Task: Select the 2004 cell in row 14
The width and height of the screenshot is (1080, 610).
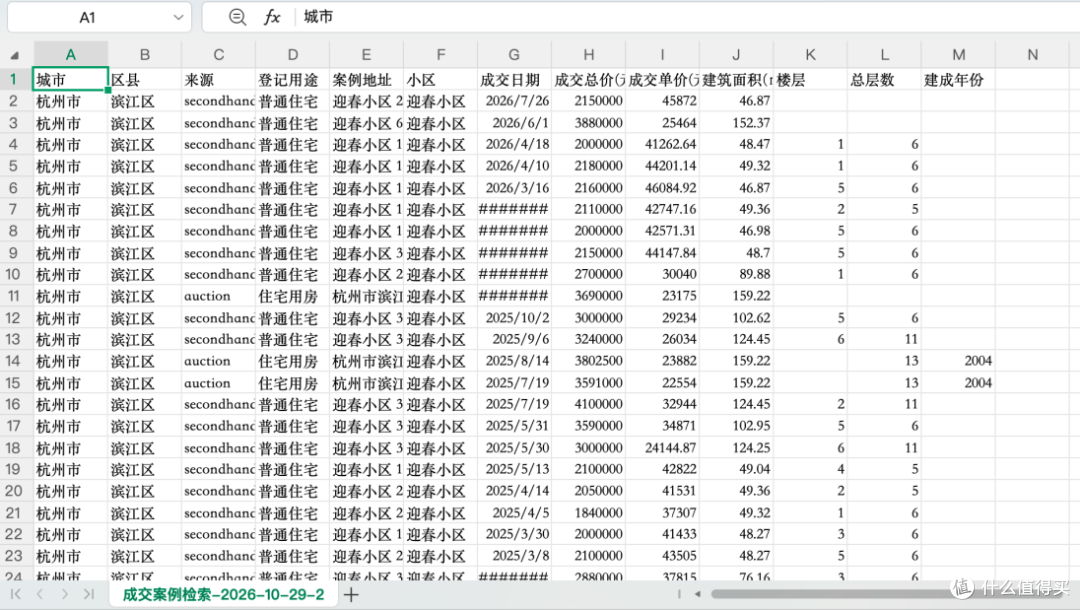Action: click(958, 361)
